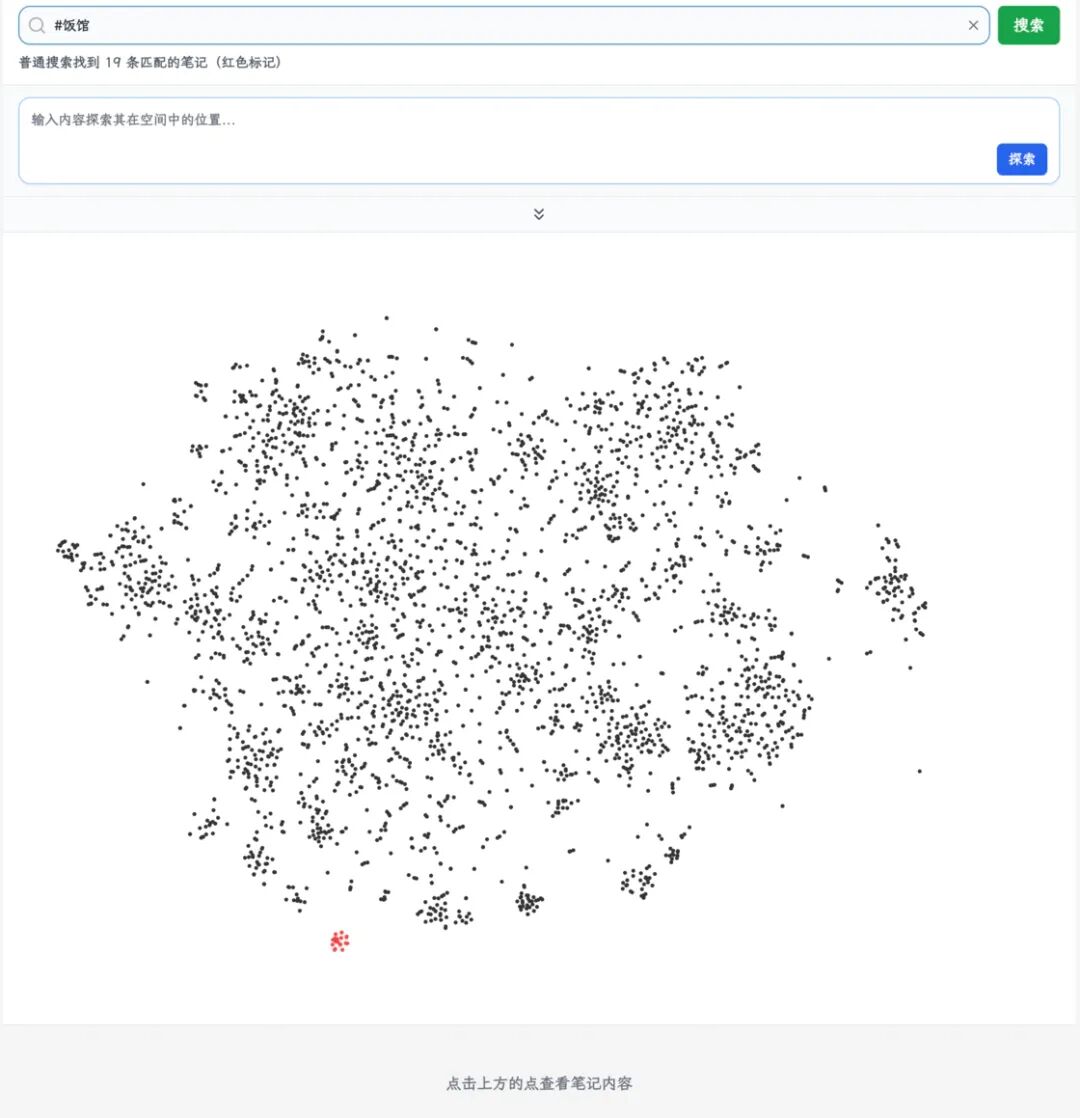The image size is (1080, 1118).
Task: Click the magnifier icon in search bar
Action: coord(37,25)
